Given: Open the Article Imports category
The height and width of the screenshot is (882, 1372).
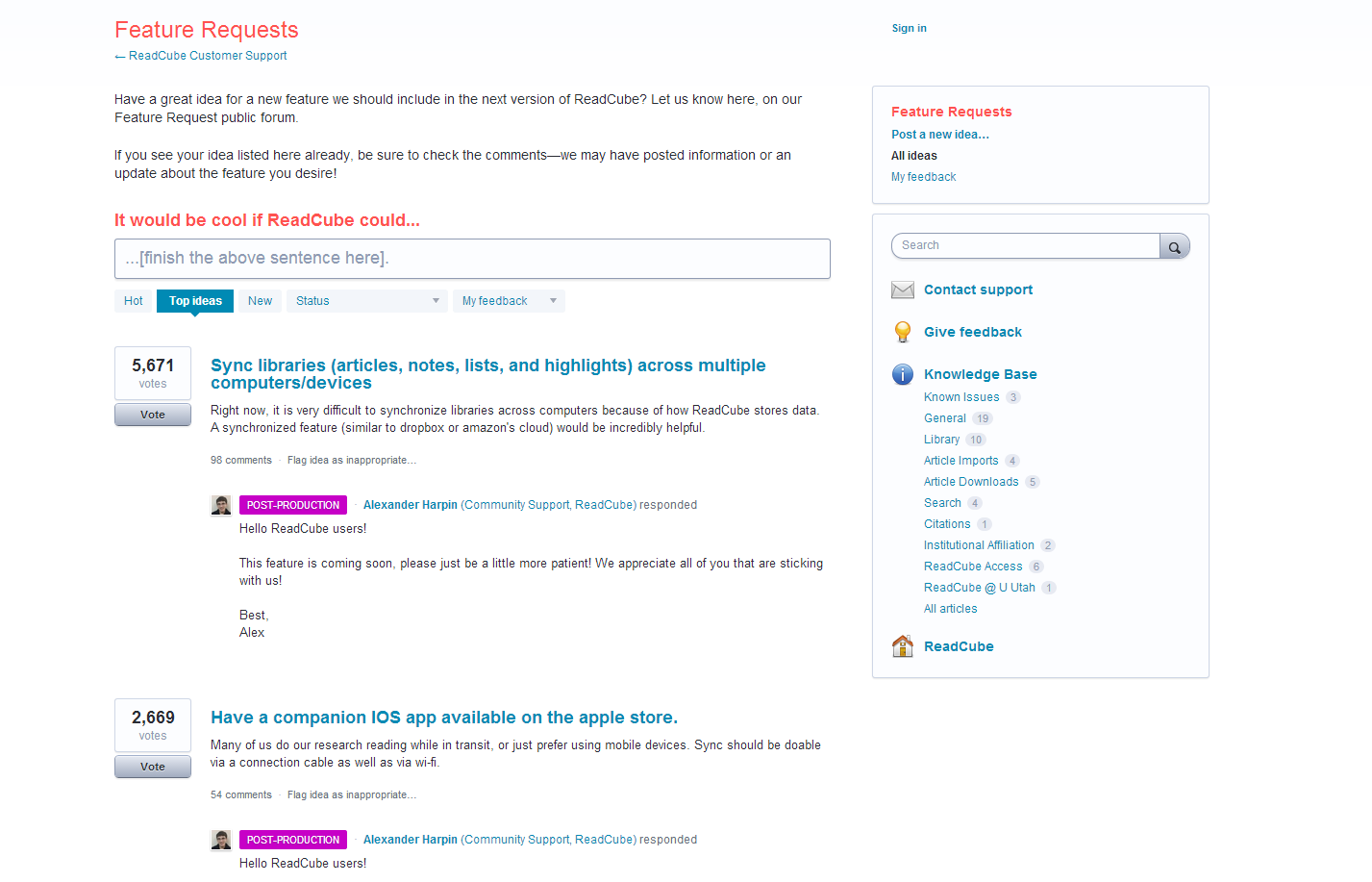Looking at the screenshot, I should pos(961,461).
